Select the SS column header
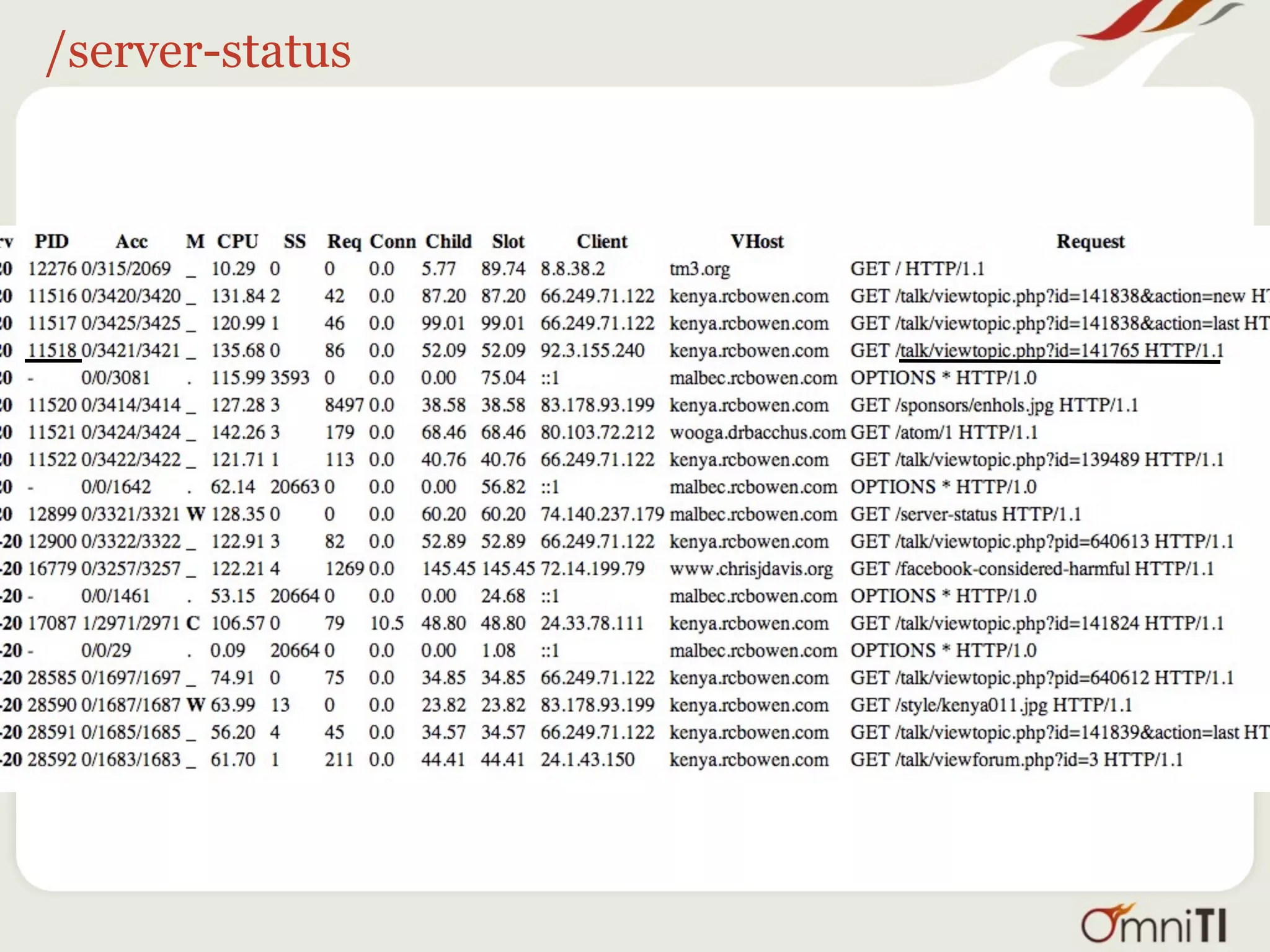 295,241
